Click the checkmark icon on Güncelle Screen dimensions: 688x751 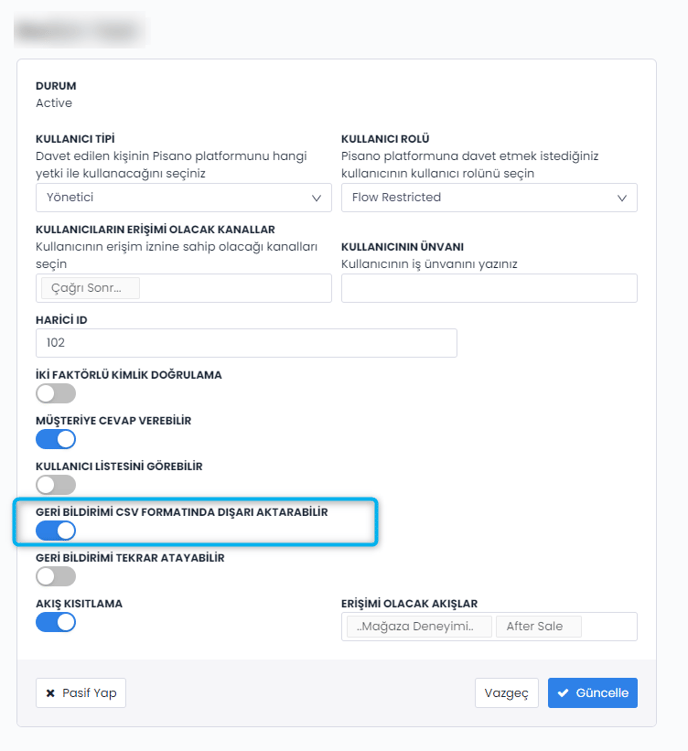[x=564, y=693]
